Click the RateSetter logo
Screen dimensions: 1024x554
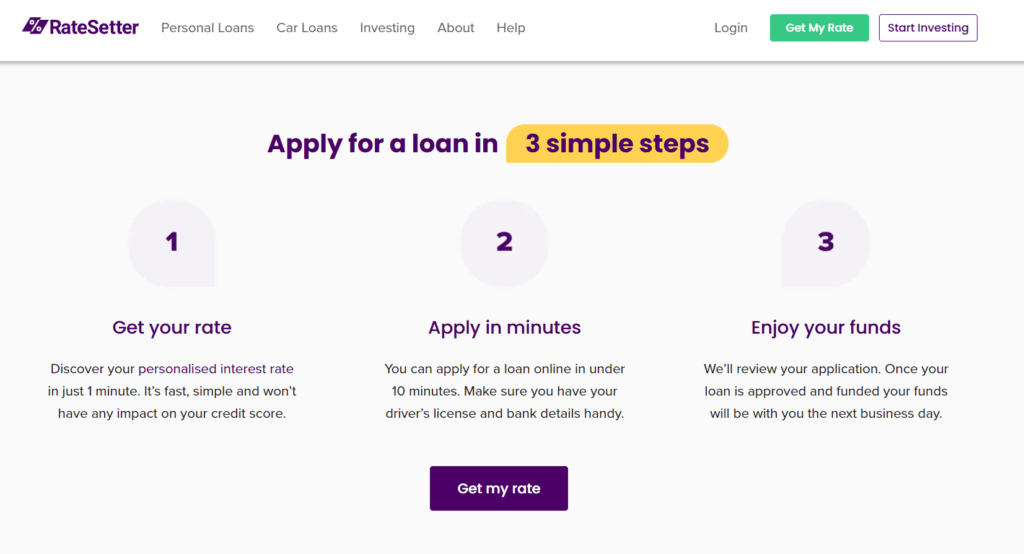[x=81, y=27]
